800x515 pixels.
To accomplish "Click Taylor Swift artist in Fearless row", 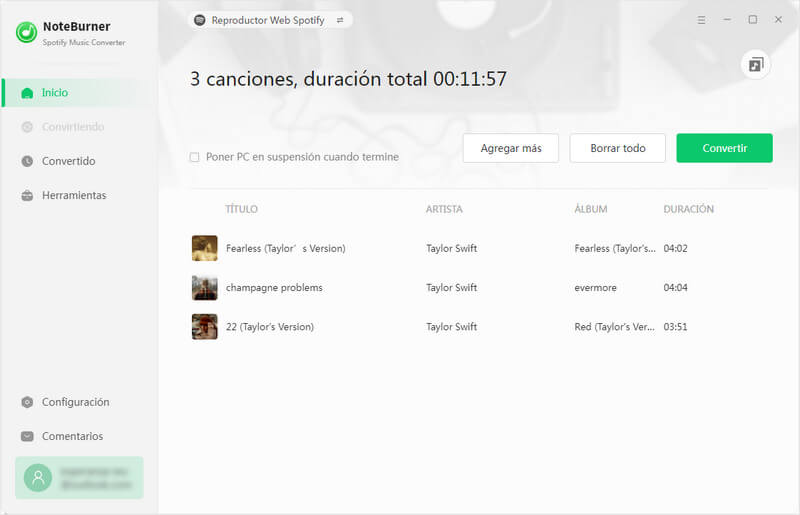I will 452,249.
